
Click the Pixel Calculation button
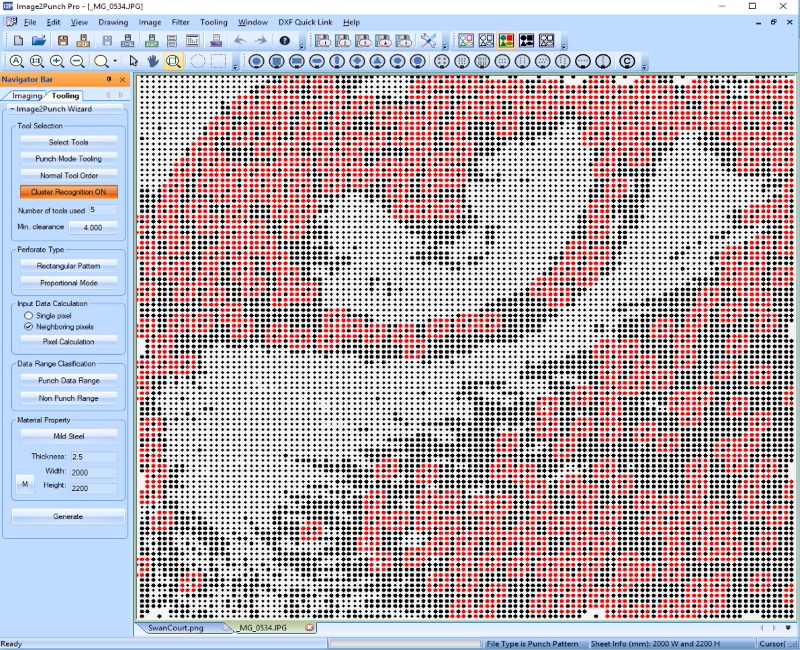[69, 342]
